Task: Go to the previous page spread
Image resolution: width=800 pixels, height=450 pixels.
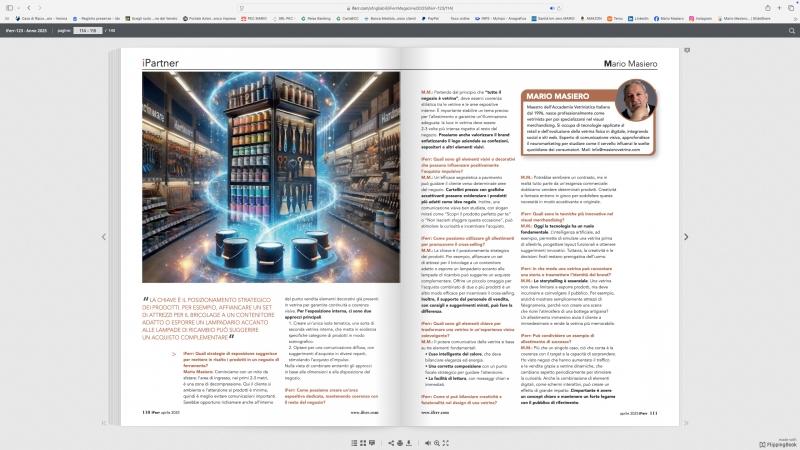Action: (104, 237)
